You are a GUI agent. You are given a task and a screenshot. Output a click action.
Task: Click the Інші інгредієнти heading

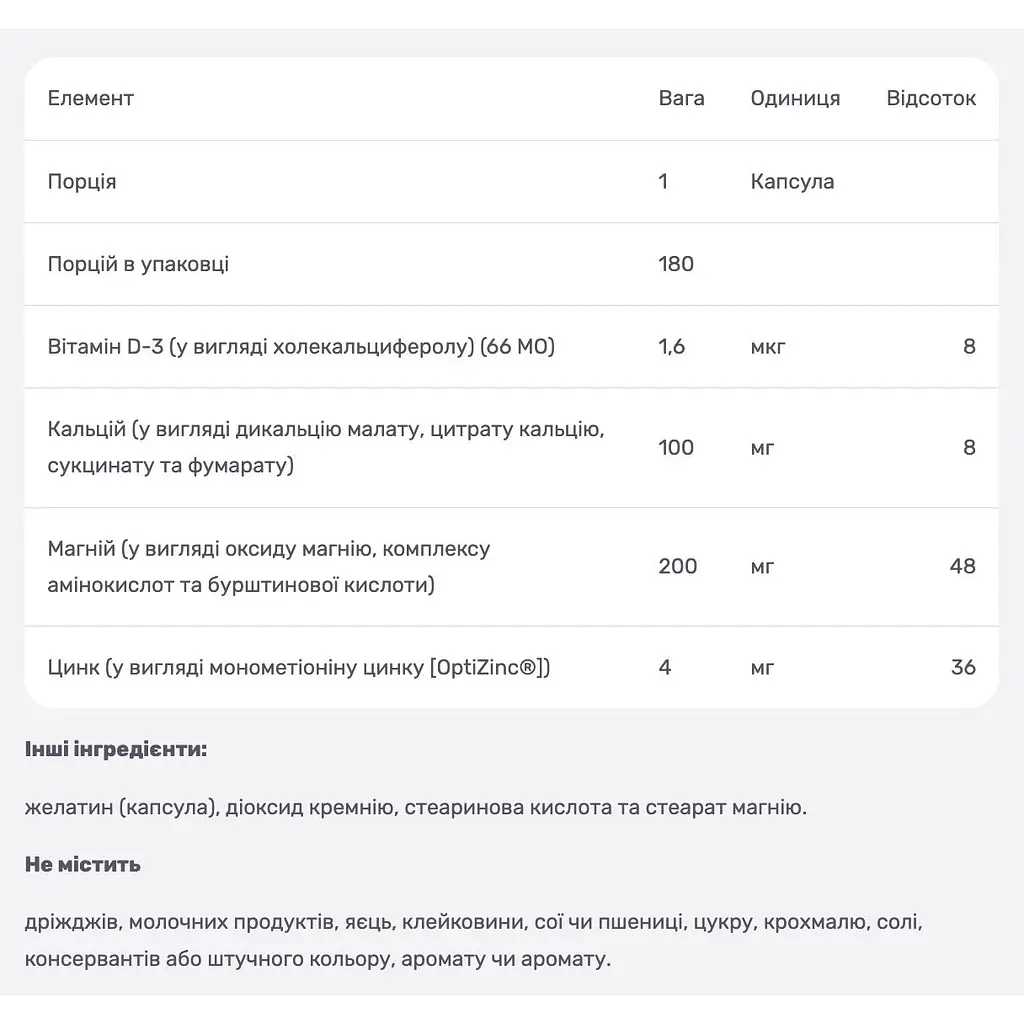[x=116, y=750]
